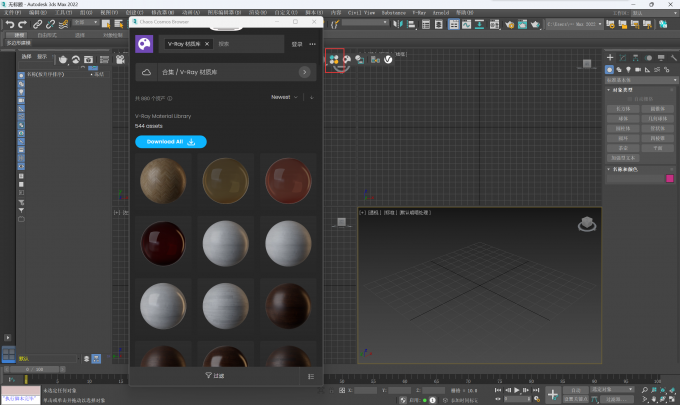
Task: Select the wooden parquet material thumbnail
Action: (163, 181)
